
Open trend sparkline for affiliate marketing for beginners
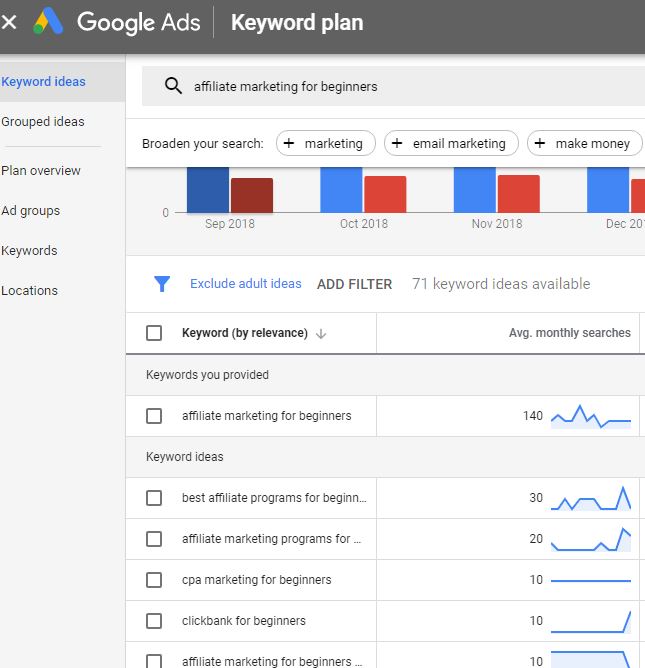tap(591, 416)
